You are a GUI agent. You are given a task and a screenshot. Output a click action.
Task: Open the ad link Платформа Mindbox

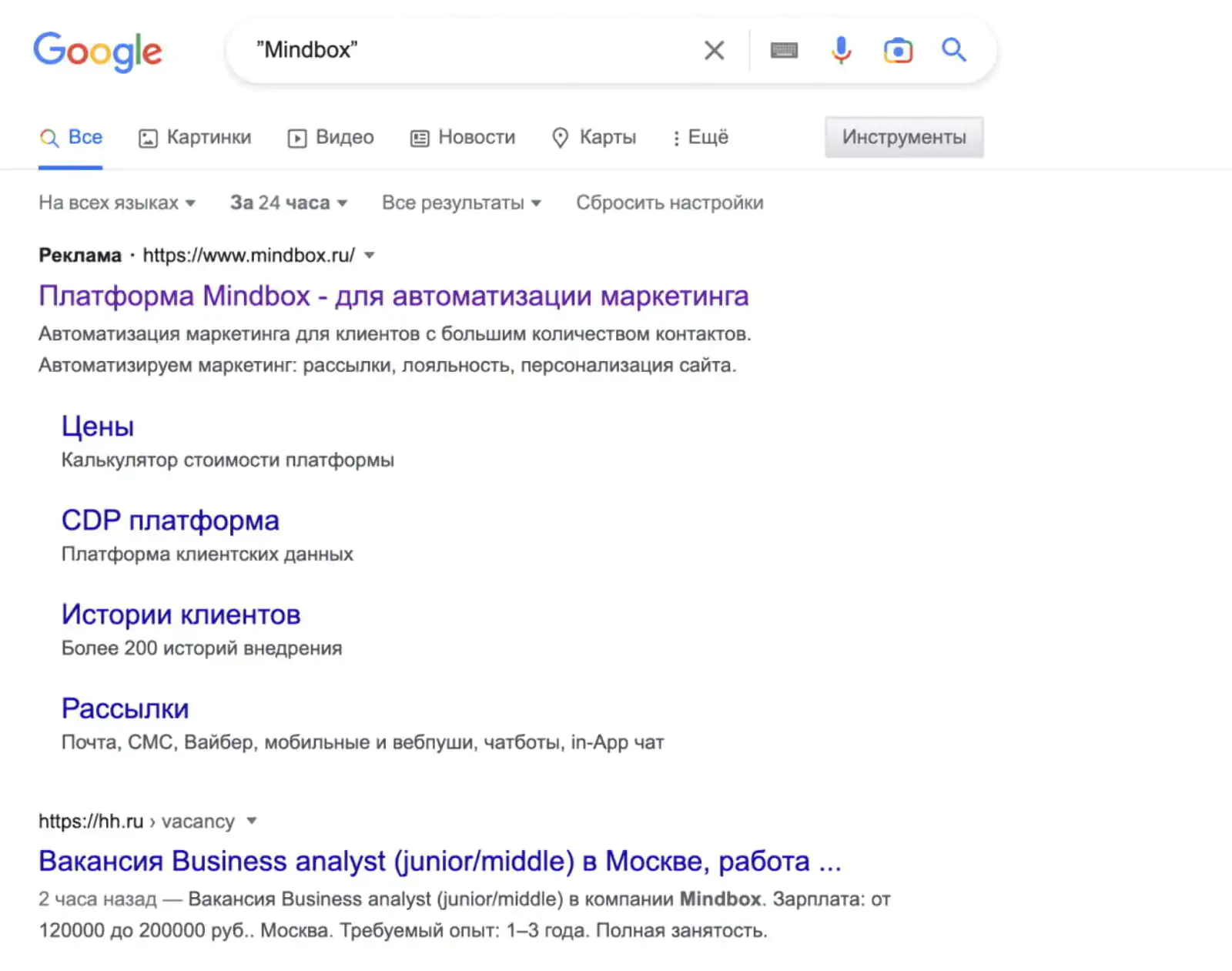(393, 296)
